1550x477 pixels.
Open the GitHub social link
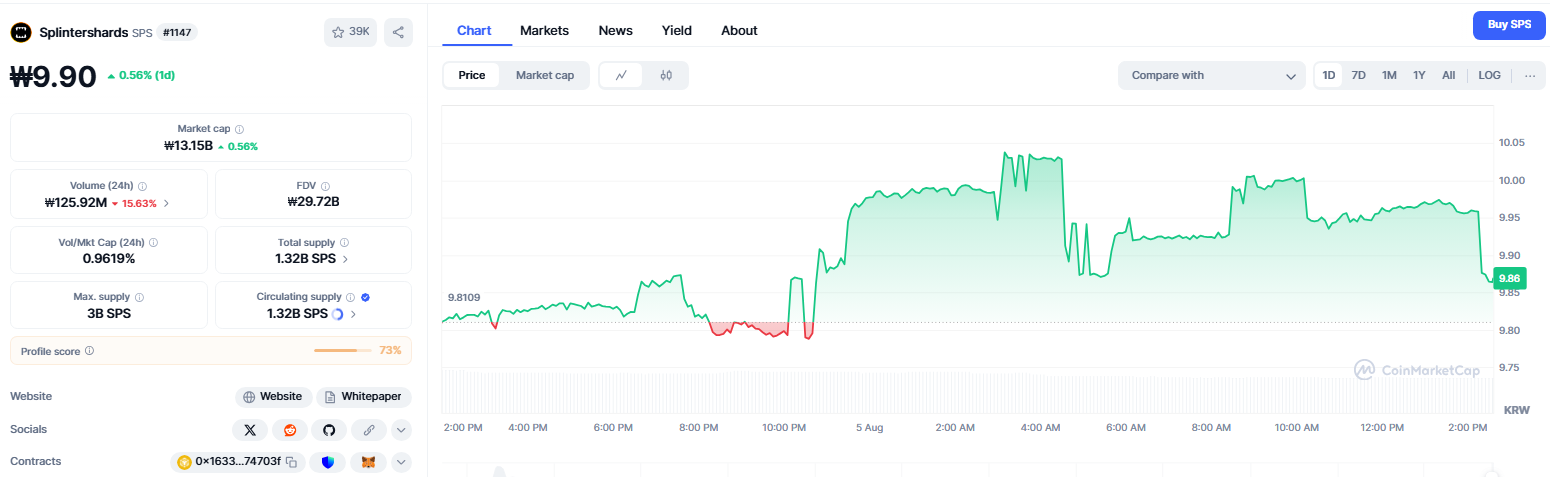328,430
